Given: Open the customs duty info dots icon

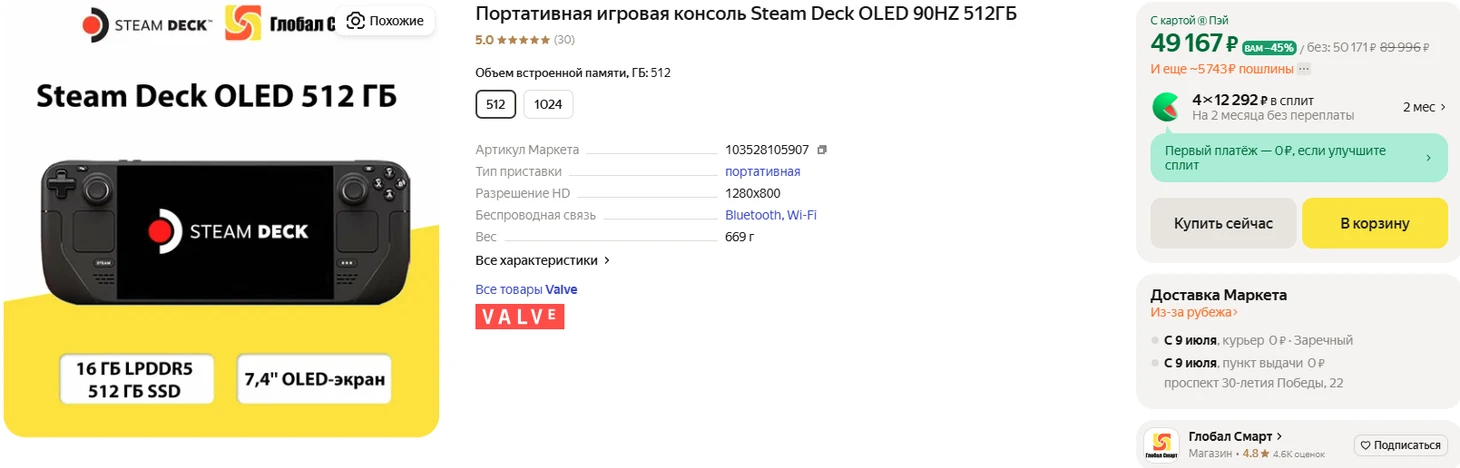Looking at the screenshot, I should (x=1304, y=69).
